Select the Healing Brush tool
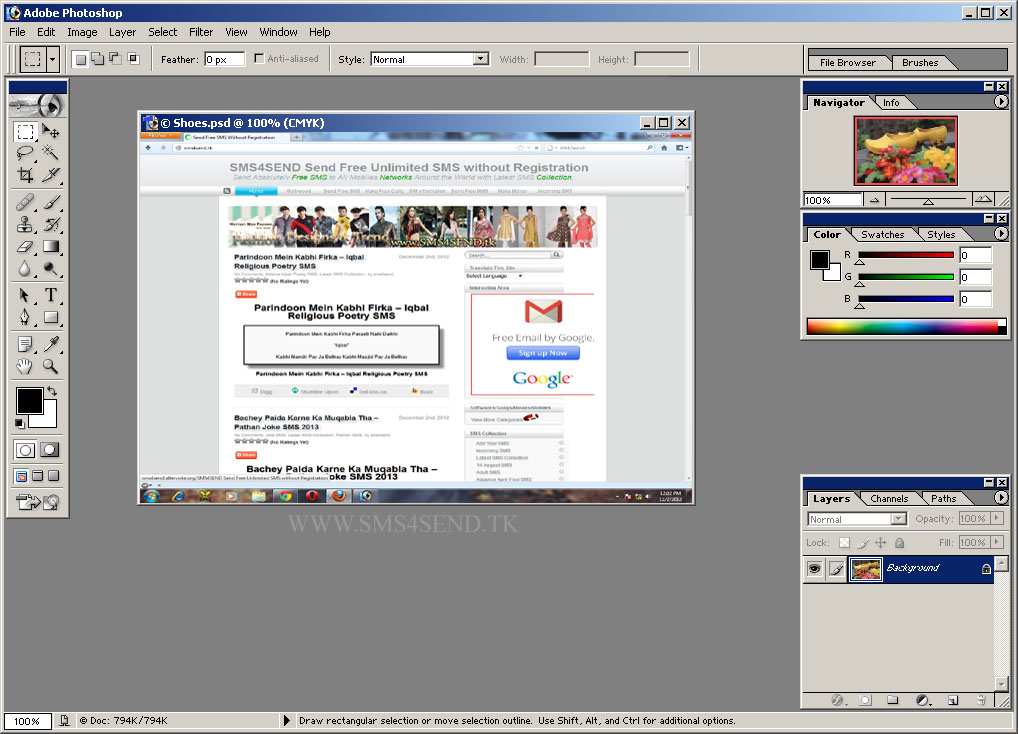 [25, 202]
